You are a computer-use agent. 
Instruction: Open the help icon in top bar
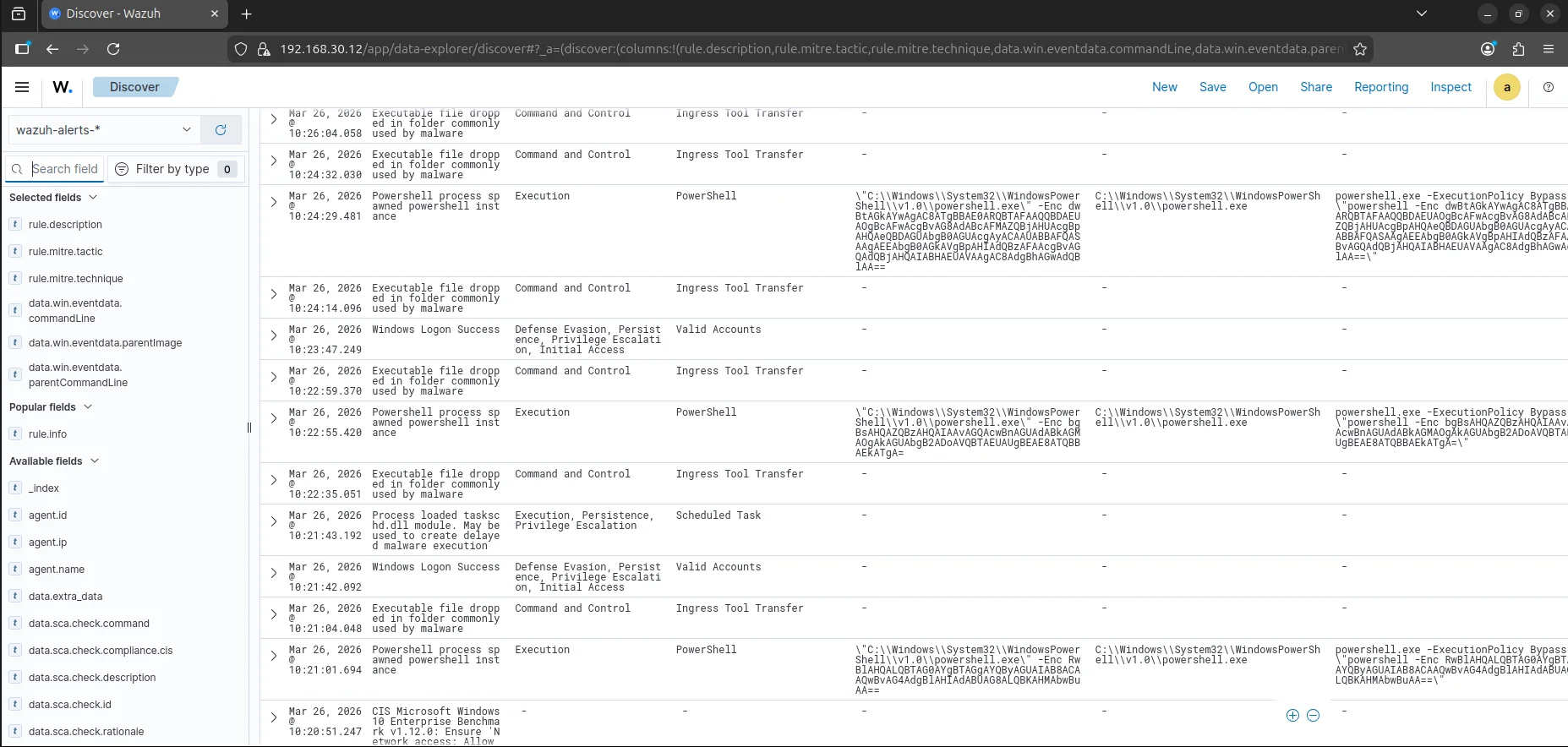click(x=1548, y=87)
